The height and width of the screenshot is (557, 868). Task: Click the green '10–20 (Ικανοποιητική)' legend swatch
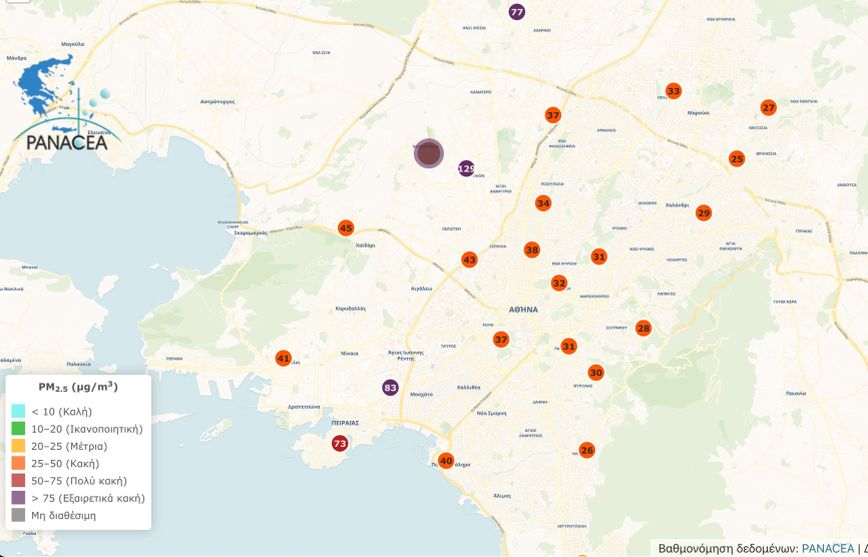point(18,429)
